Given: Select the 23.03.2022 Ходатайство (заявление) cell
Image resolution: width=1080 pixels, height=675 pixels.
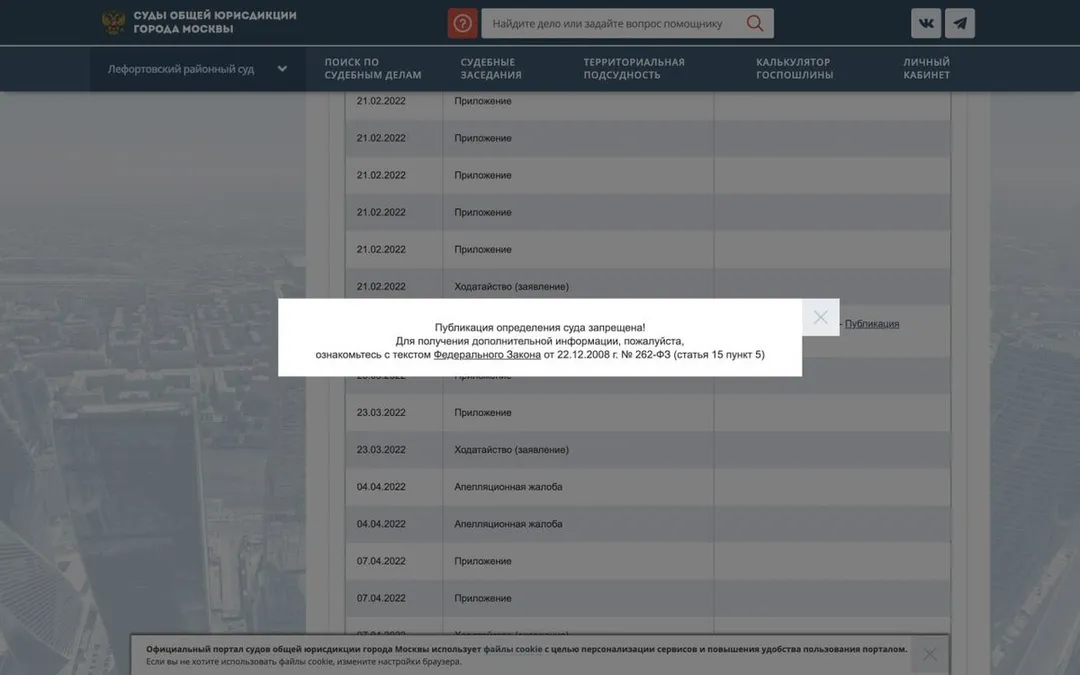Looking at the screenshot, I should tap(578, 450).
